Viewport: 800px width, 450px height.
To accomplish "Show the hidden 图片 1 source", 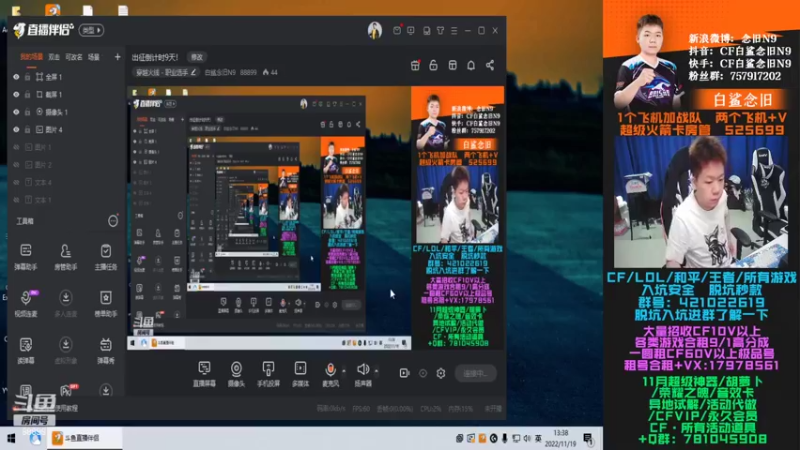I will tap(16, 147).
